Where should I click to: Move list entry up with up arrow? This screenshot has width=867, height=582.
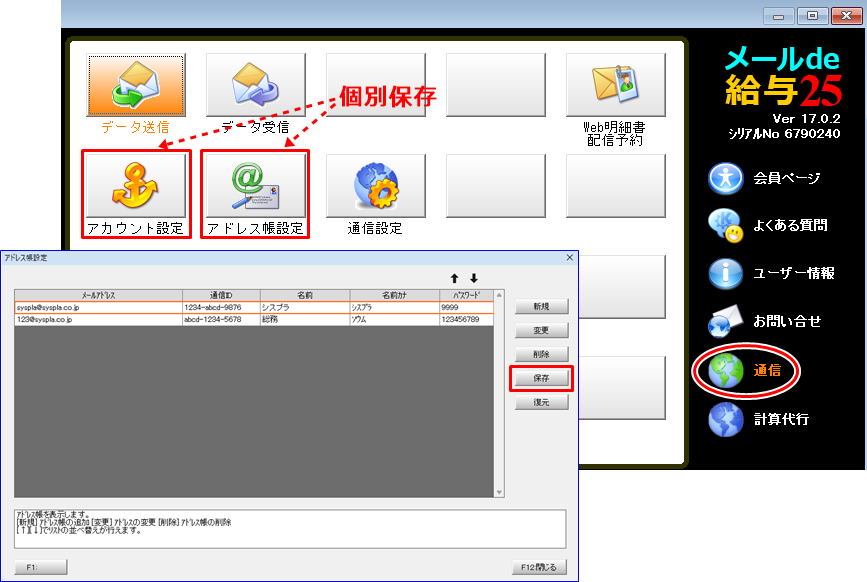coord(454,278)
